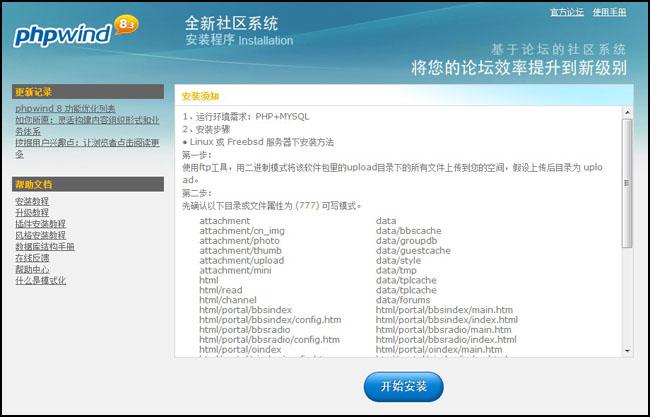Click the attachment/mini entry
The image size is (650, 417).
235,270
